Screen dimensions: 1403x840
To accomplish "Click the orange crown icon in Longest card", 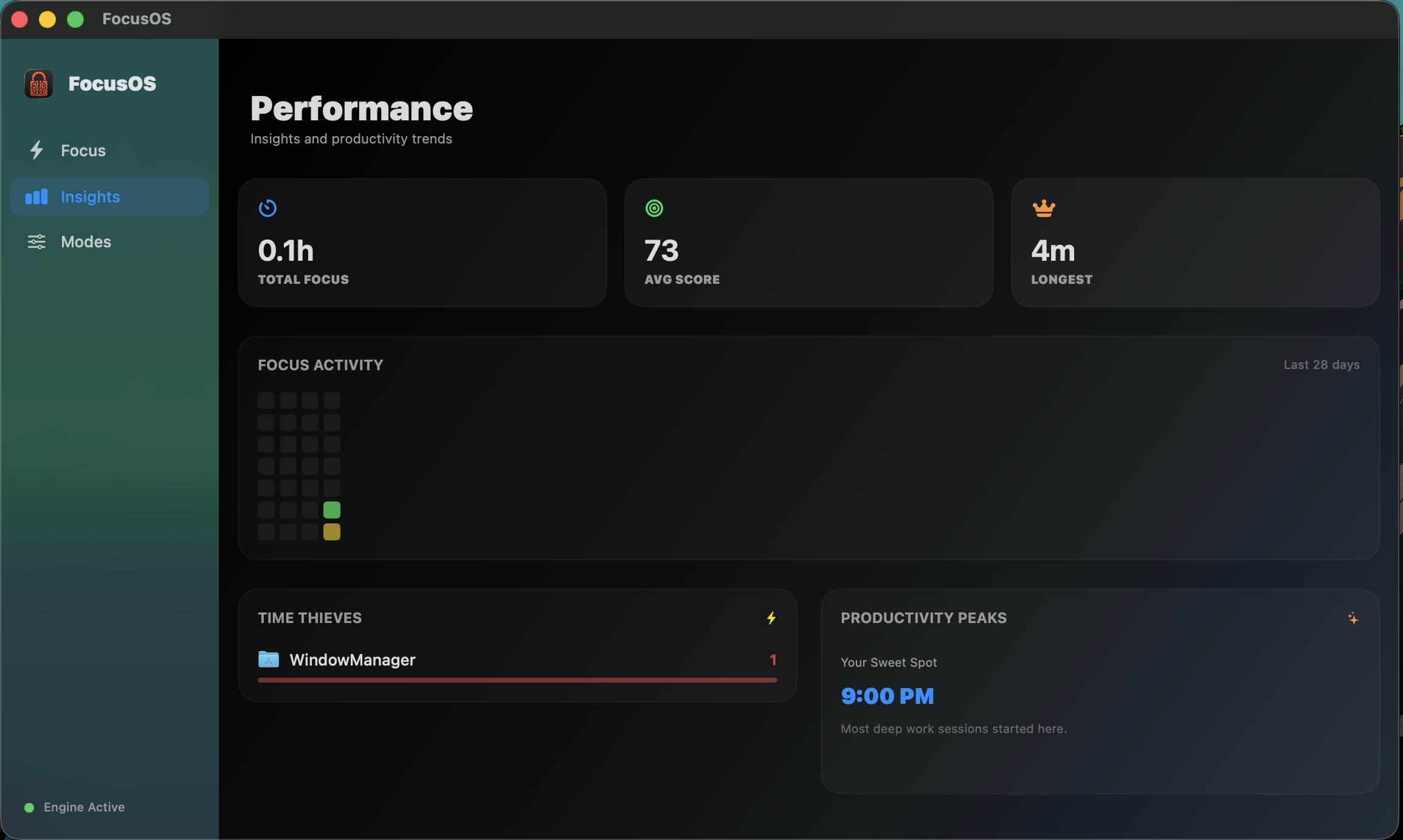I will 1044,208.
